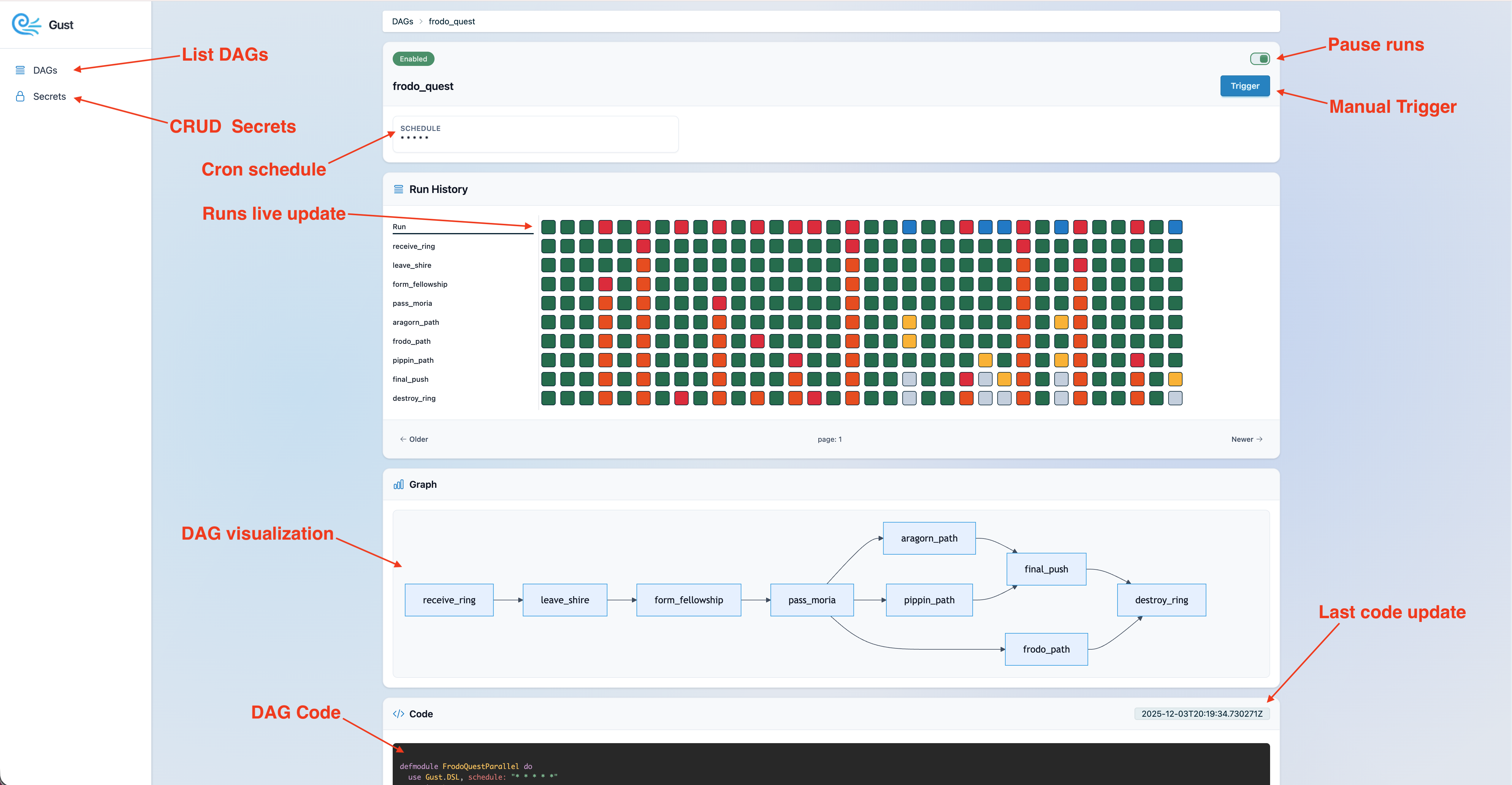Open DAGs in the sidebar menu

pyautogui.click(x=45, y=70)
